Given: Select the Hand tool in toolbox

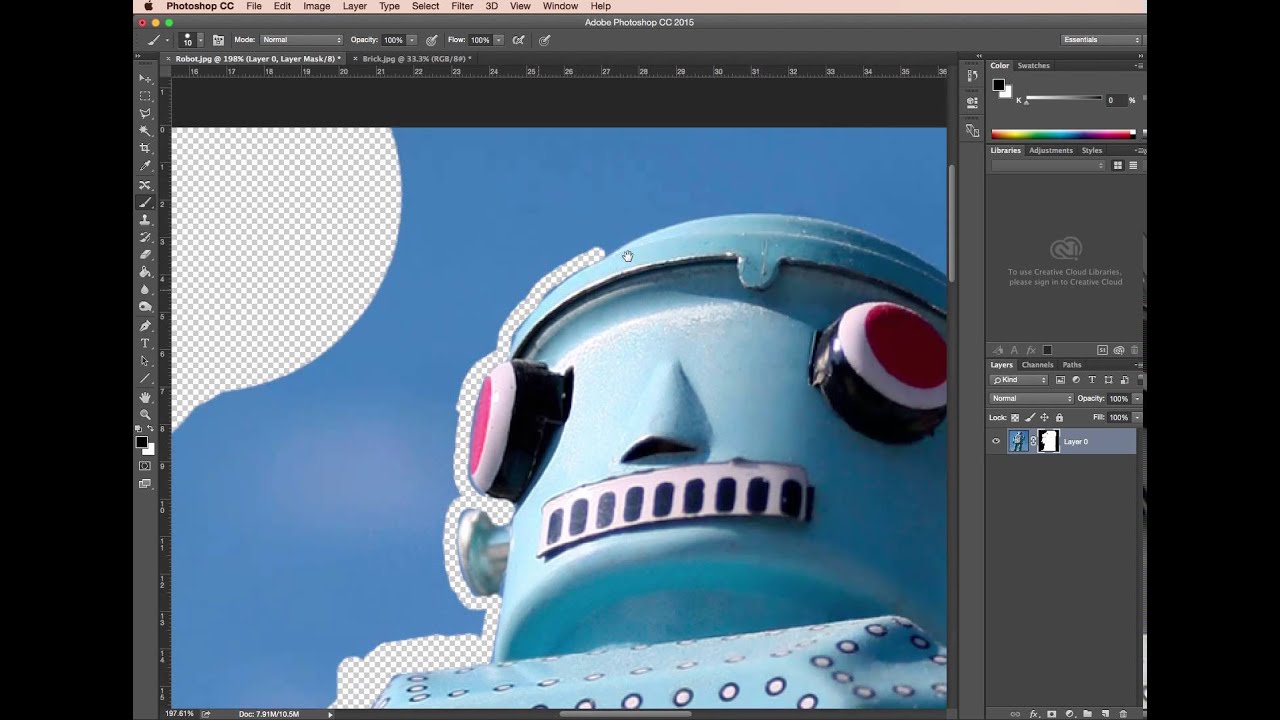Looking at the screenshot, I should (145, 397).
